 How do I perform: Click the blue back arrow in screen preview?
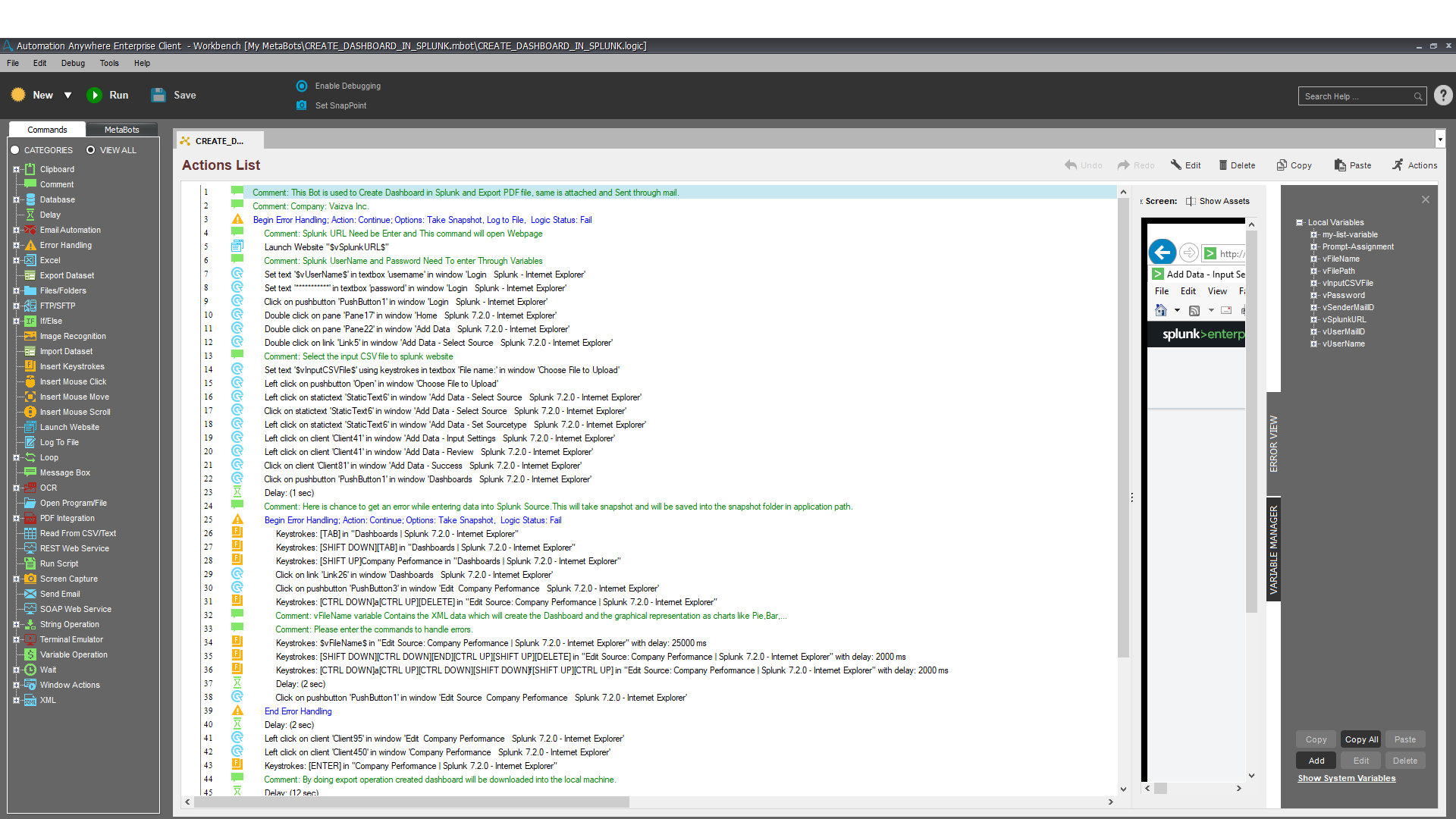[1162, 253]
